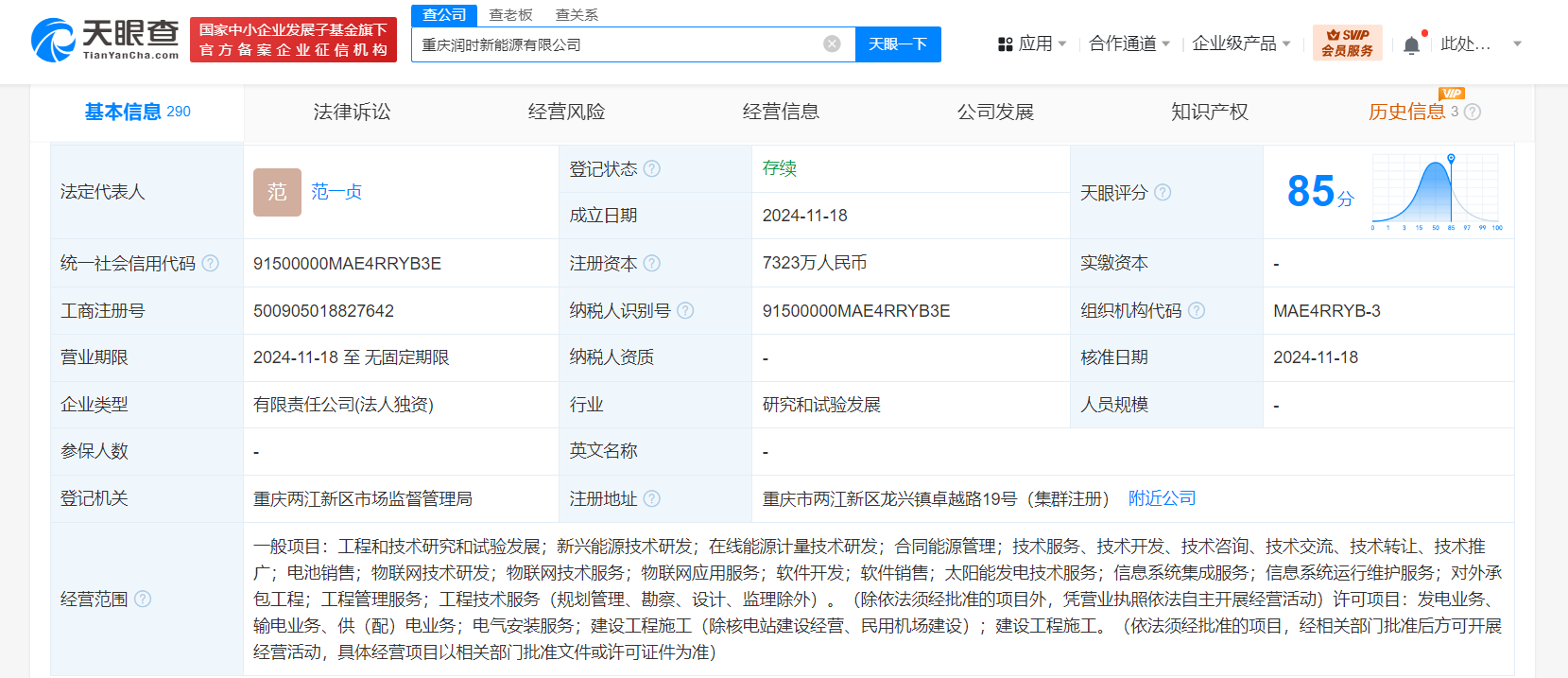Click help icon beside 组织机构代码
The image size is (1568, 678).
tap(1197, 311)
